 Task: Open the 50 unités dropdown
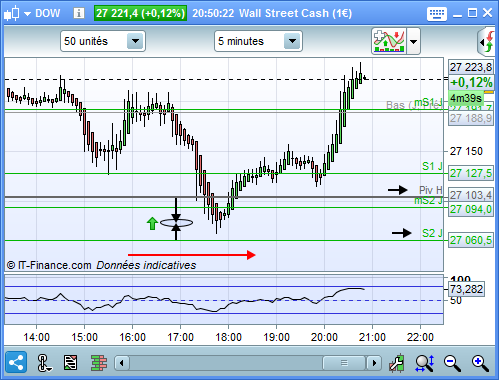click(x=103, y=41)
